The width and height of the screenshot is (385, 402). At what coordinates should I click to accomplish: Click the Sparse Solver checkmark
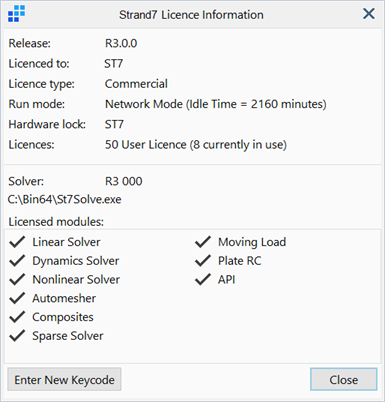click(17, 336)
